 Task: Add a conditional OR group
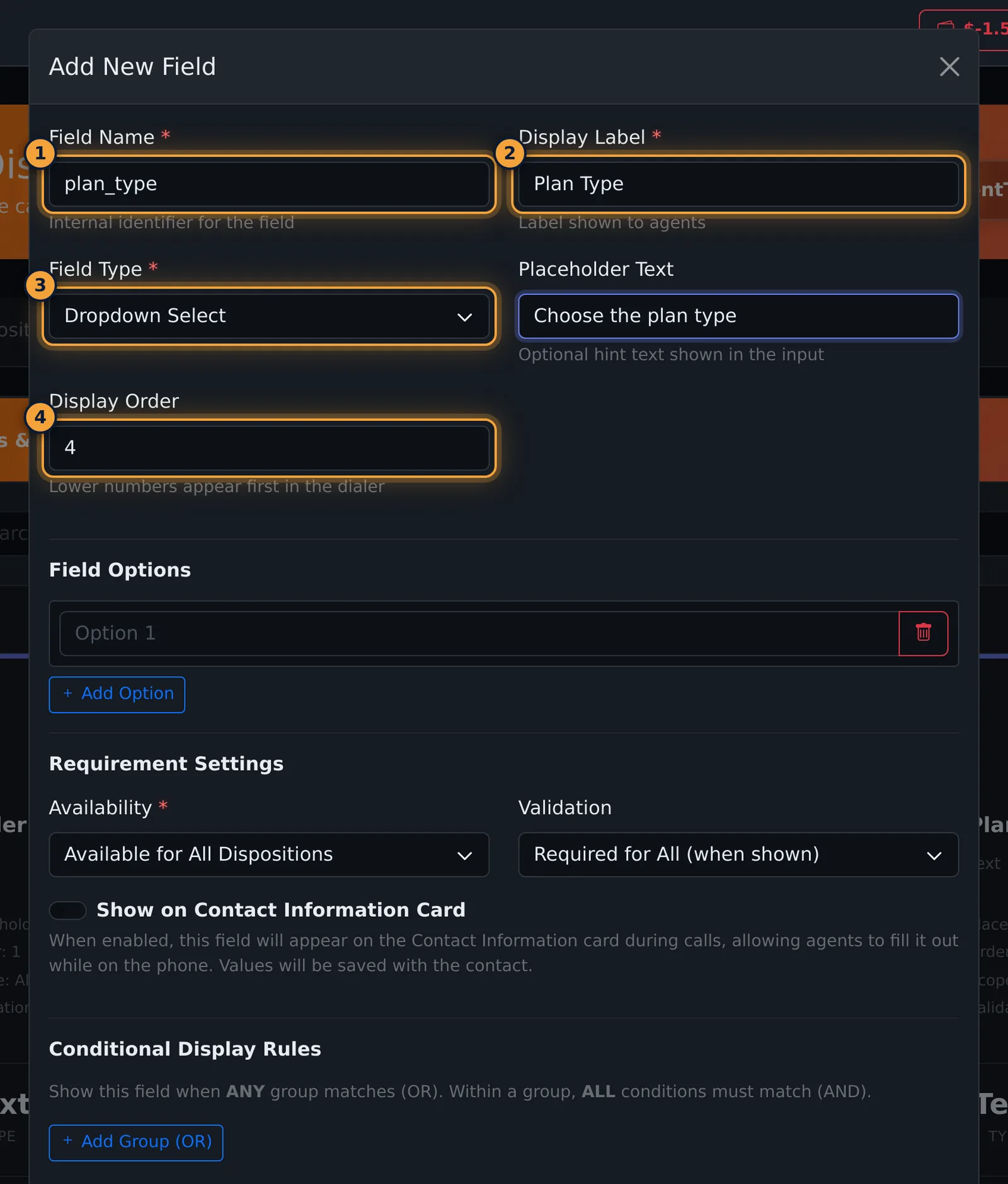(x=136, y=1142)
